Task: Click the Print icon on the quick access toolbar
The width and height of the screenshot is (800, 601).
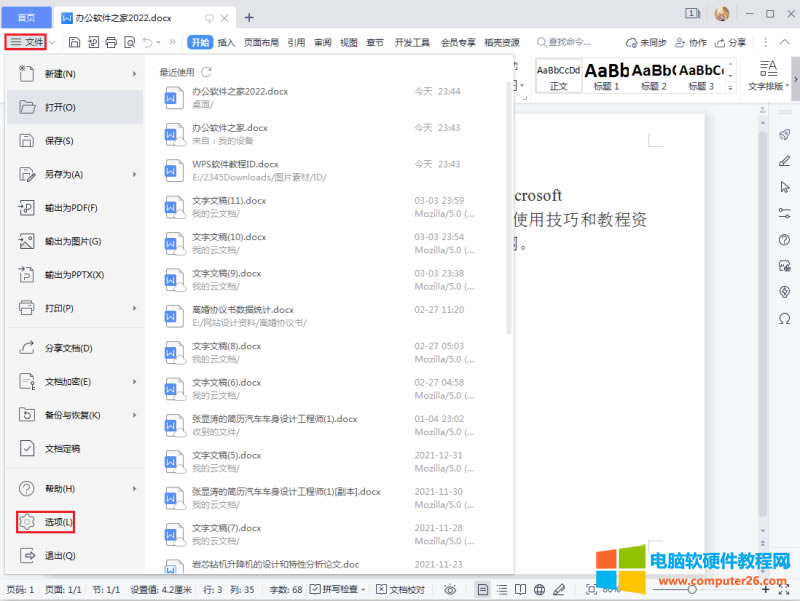Action: pos(112,42)
